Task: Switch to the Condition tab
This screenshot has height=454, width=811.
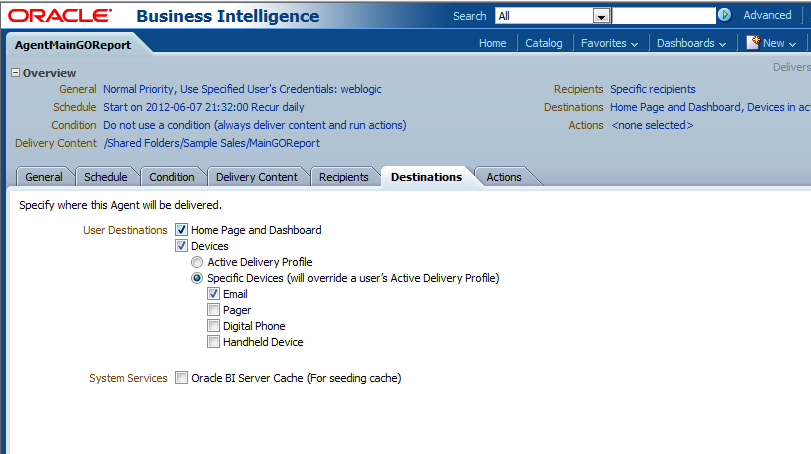Action: (172, 177)
